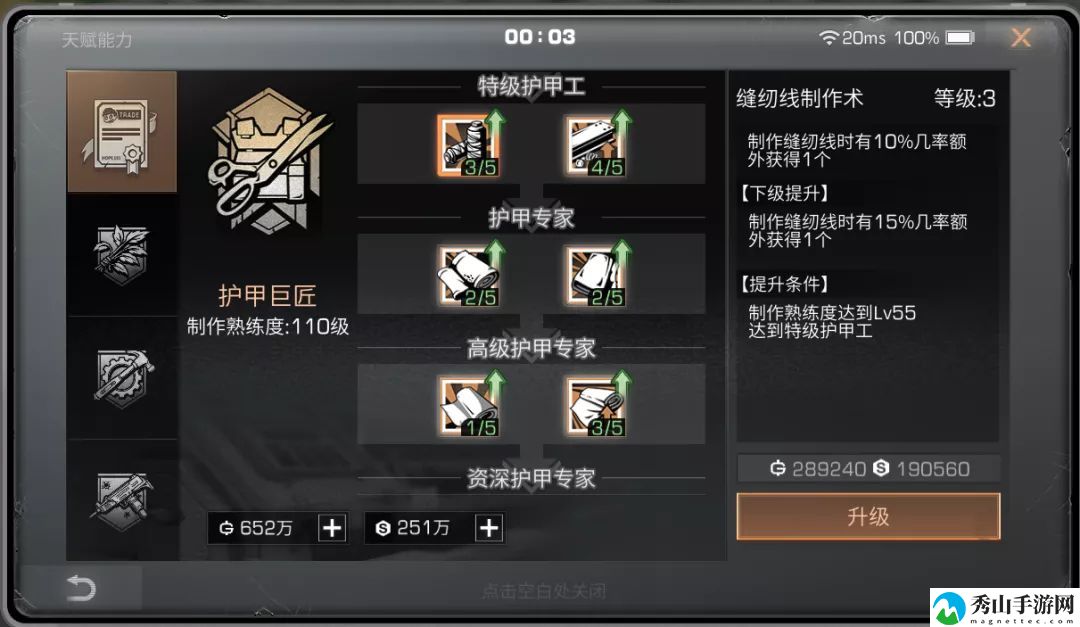Switch to the herb gathering talent tab
Viewport: 1080px width, 627px height.
pyautogui.click(x=122, y=255)
